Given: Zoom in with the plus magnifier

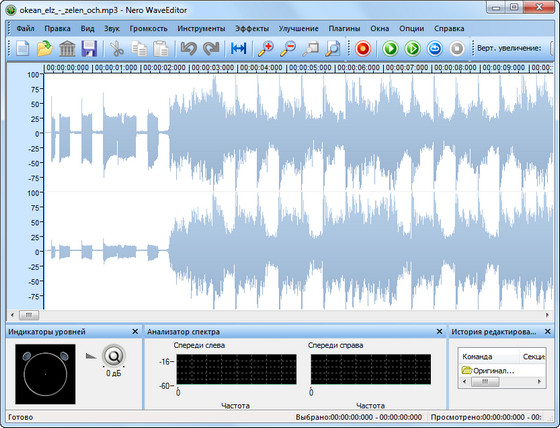Looking at the screenshot, I should click(266, 49).
